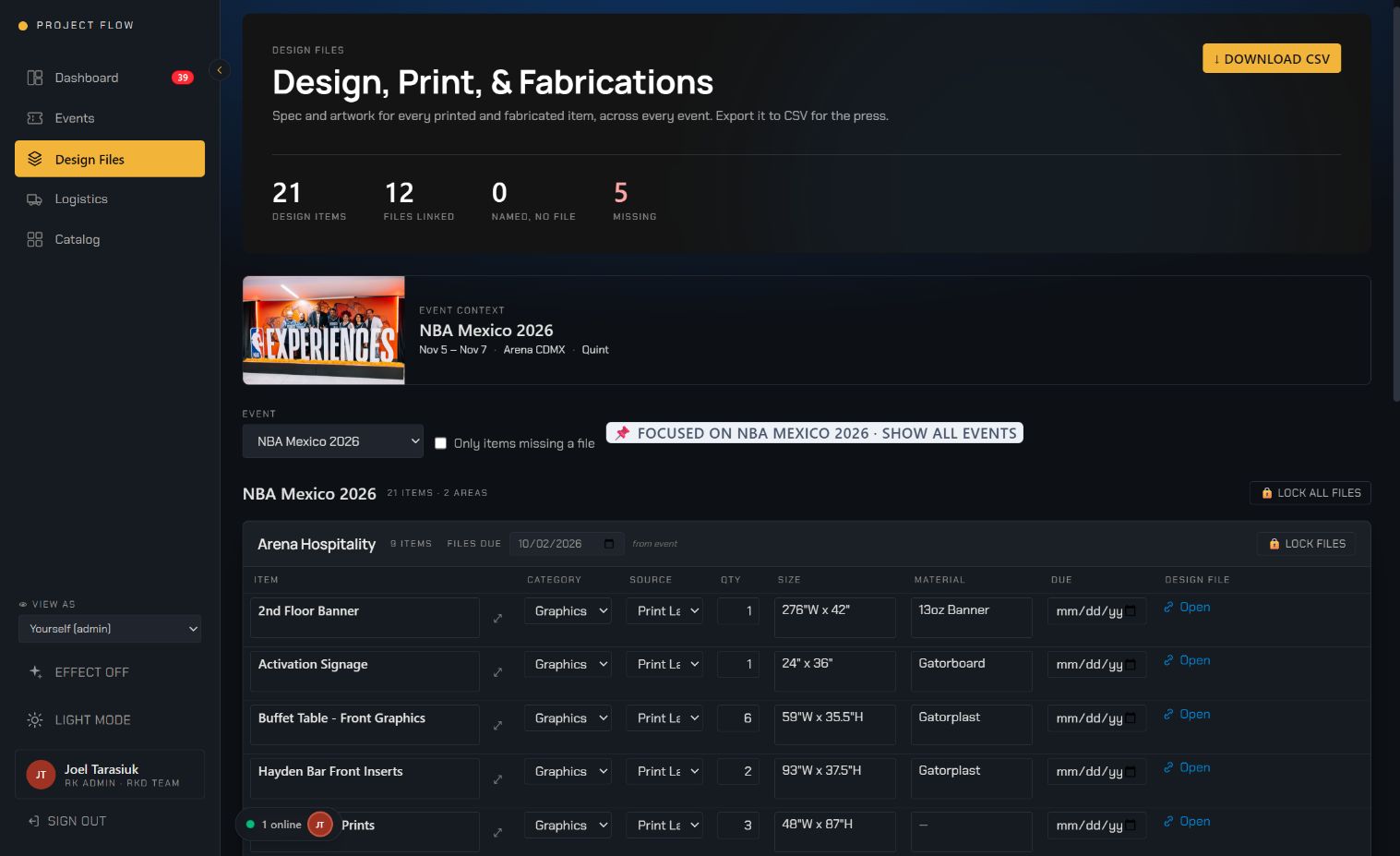Click the Download CSV button
Screen dimensions: 1400x856
tap(1272, 59)
